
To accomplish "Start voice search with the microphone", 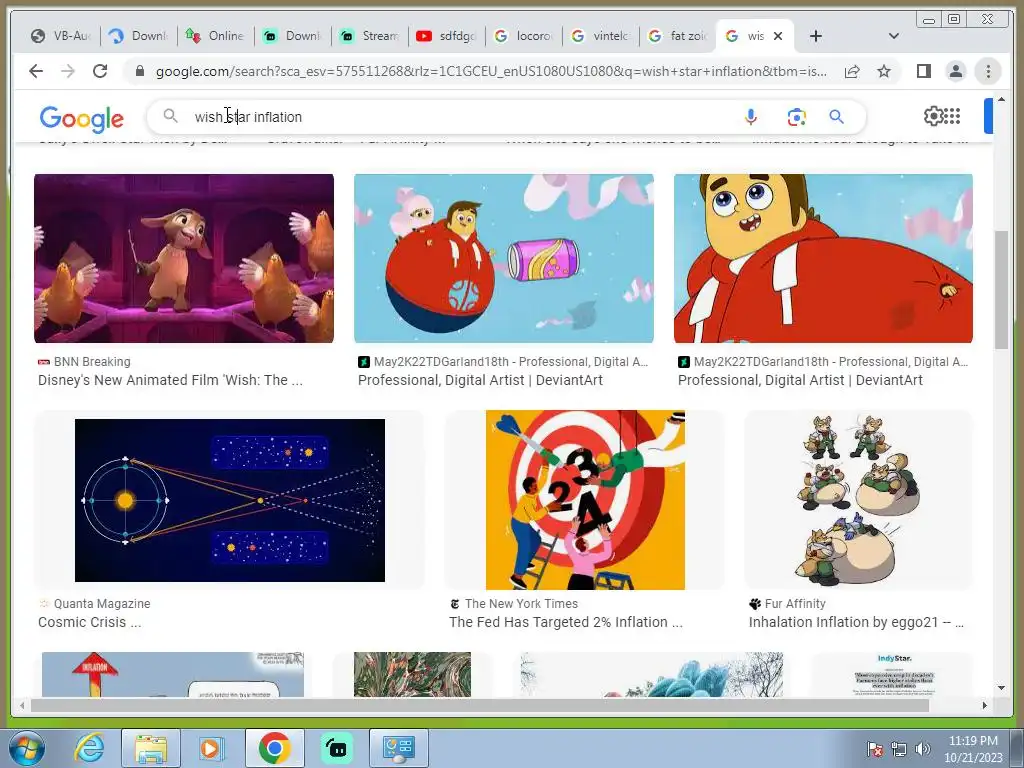I will click(x=751, y=117).
